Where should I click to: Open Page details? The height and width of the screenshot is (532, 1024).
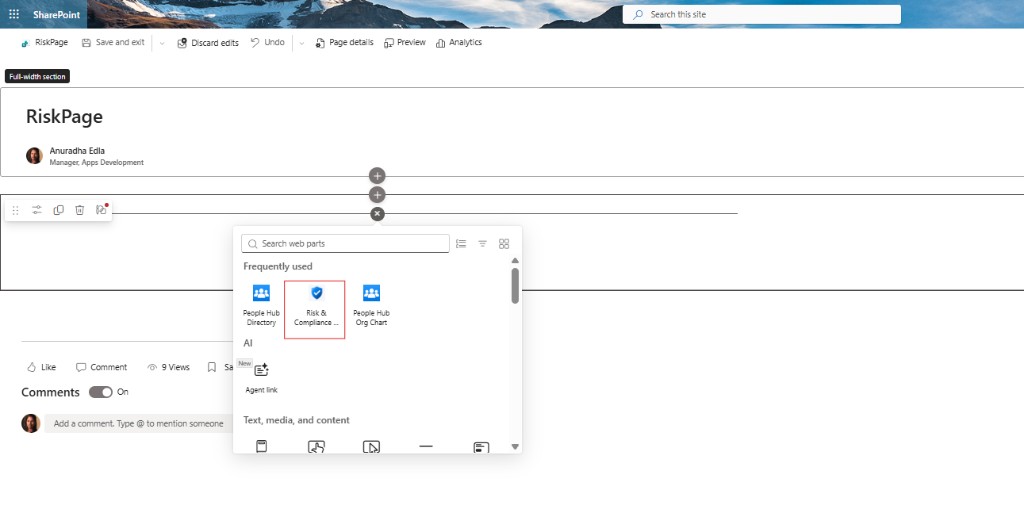click(x=344, y=42)
